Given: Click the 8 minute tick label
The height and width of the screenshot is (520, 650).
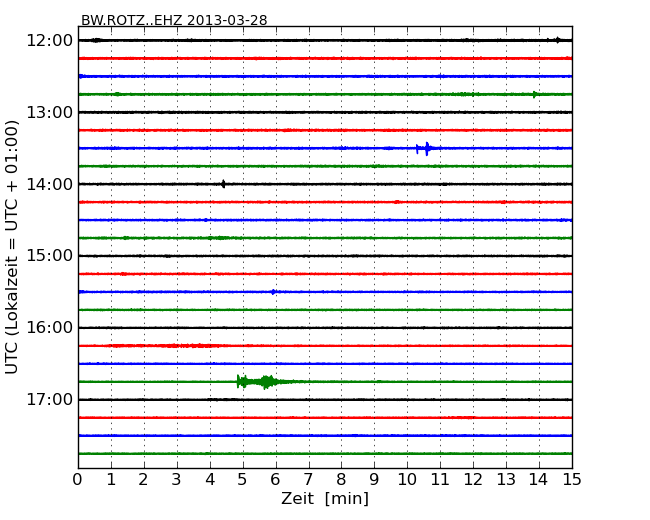Looking at the screenshot, I should 342,480.
